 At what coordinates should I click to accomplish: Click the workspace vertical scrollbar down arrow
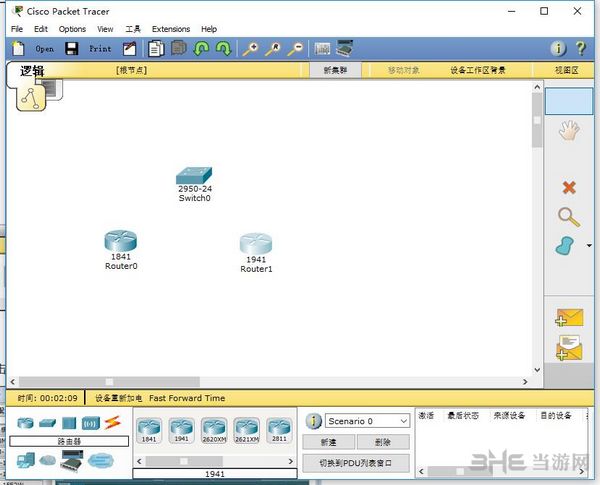click(x=537, y=370)
